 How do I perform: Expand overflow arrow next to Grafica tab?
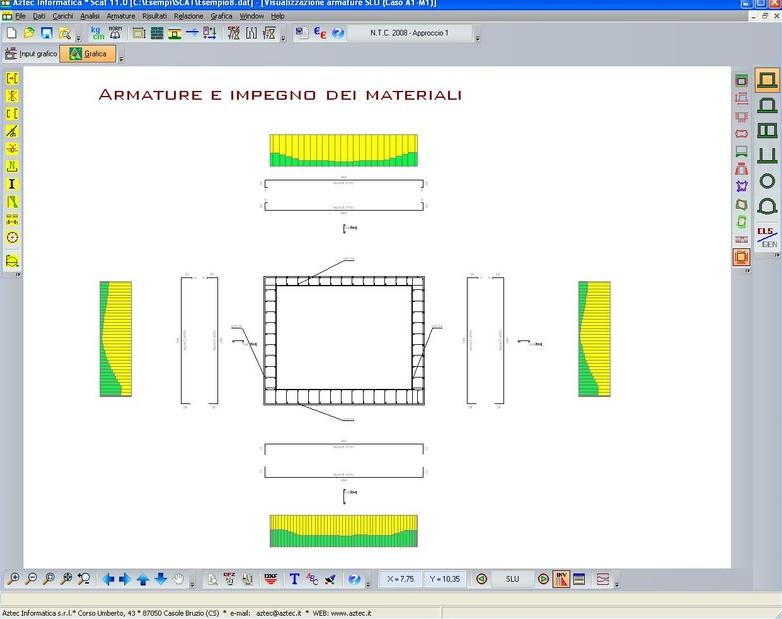click(x=121, y=58)
